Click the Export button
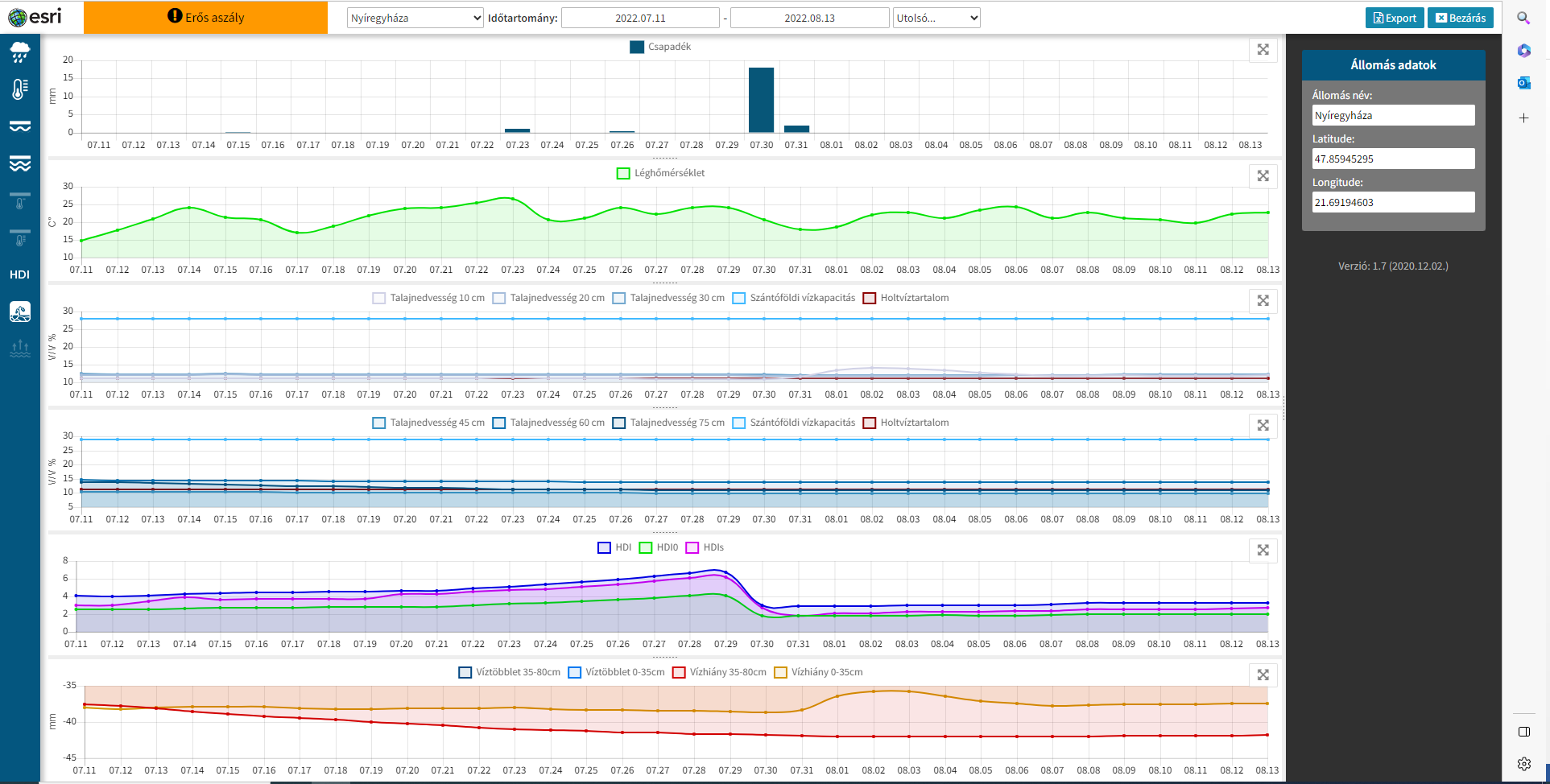Screen dimensions: 1550x784 click(1394, 18)
